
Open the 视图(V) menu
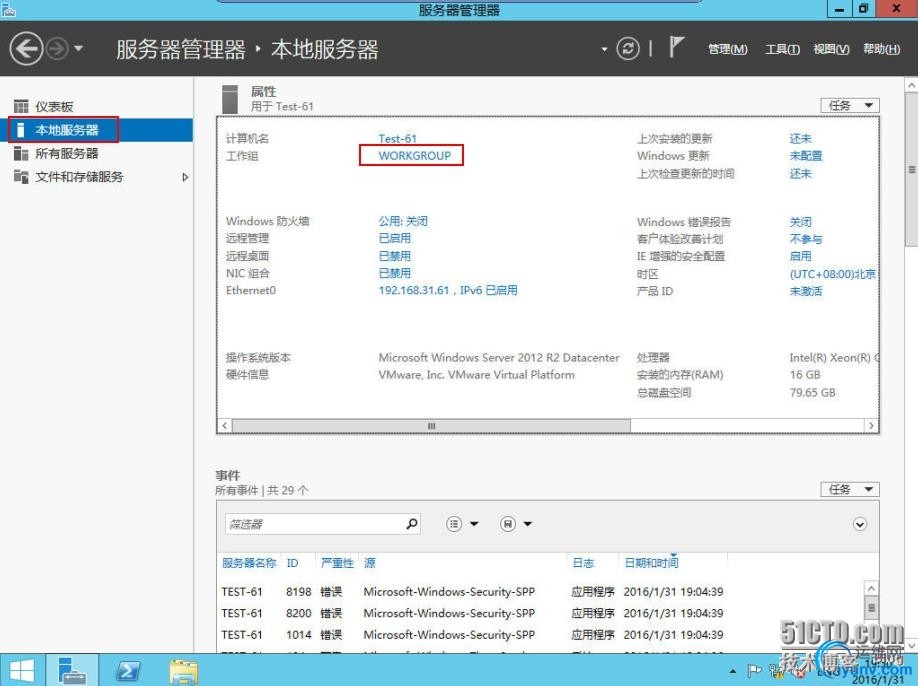pos(831,49)
